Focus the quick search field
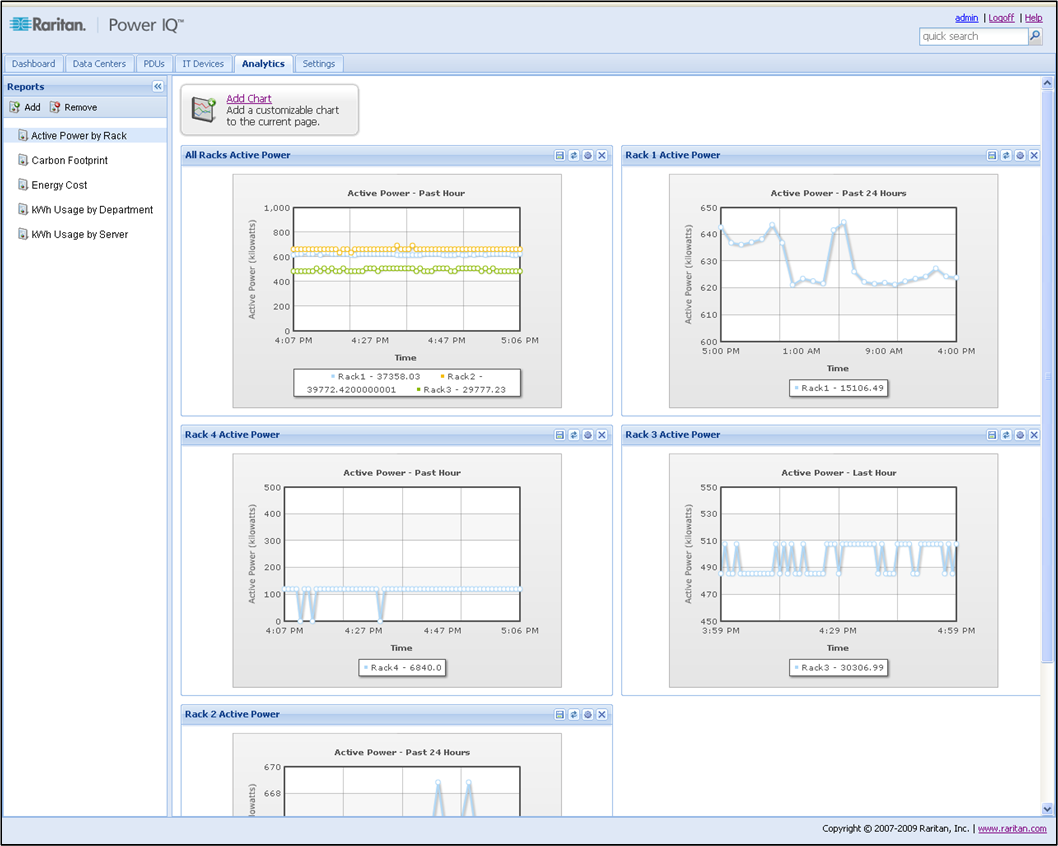The image size is (1058, 846). [973, 36]
